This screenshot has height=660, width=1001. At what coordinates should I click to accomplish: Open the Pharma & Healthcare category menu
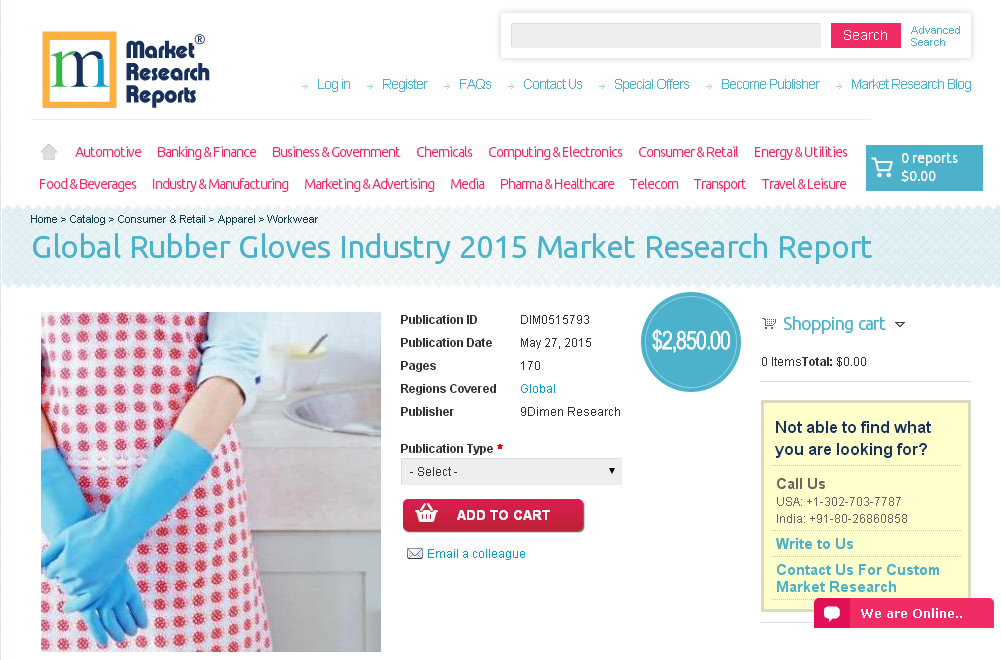click(x=557, y=184)
